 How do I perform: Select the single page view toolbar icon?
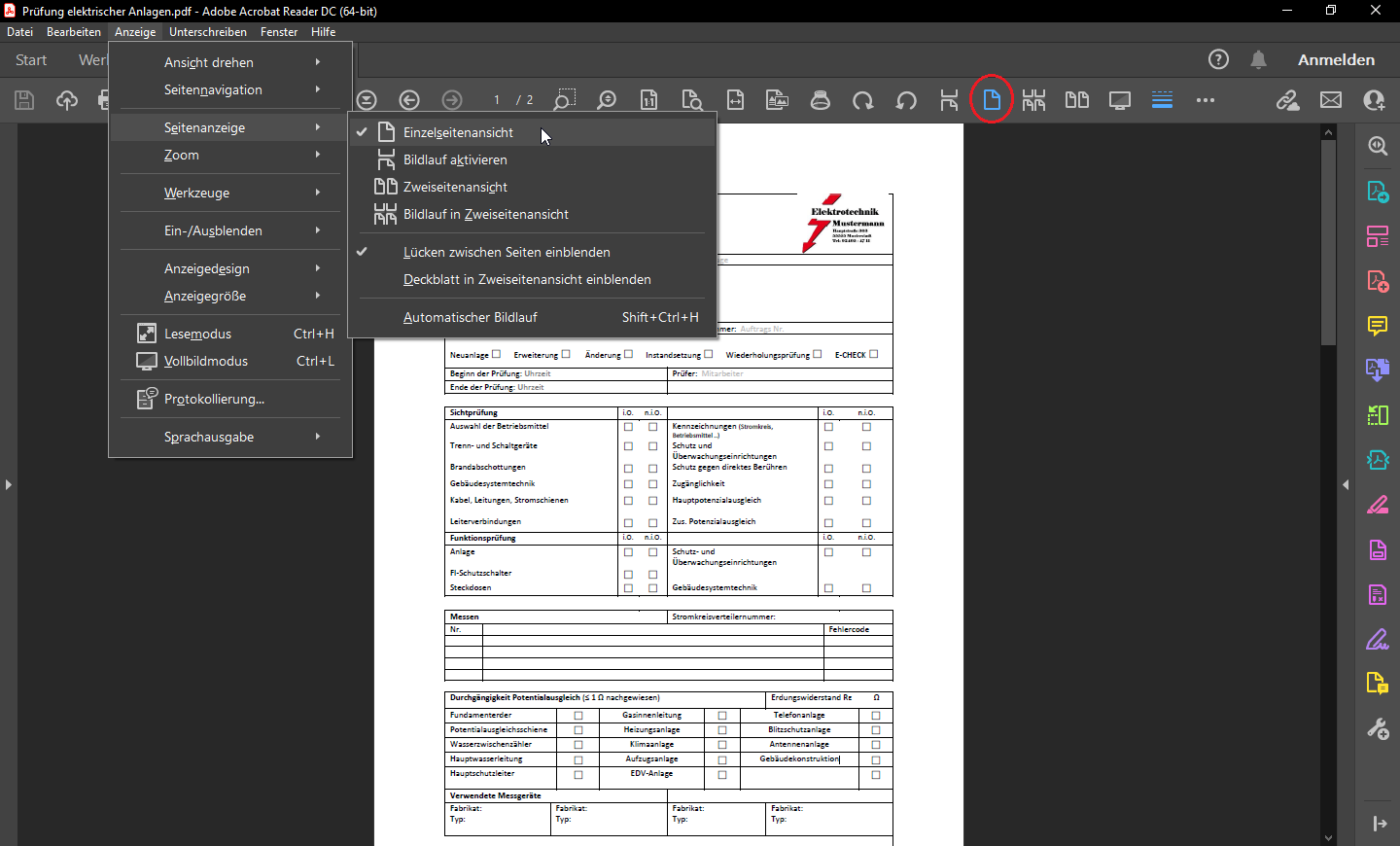pos(992,99)
